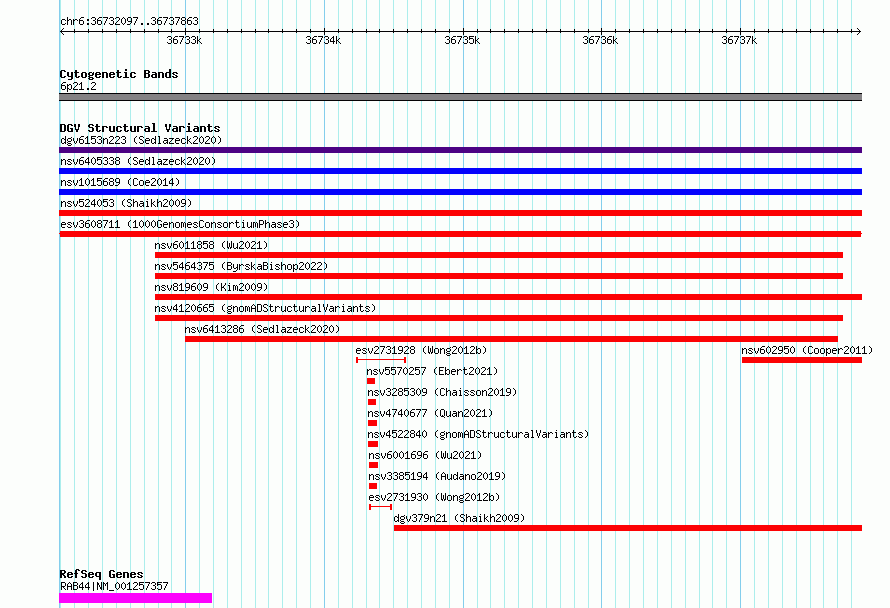Click the gray 6p21.2 cytogenetic band bar
Image resolution: width=890 pixels, height=608 pixels.
coord(460,97)
